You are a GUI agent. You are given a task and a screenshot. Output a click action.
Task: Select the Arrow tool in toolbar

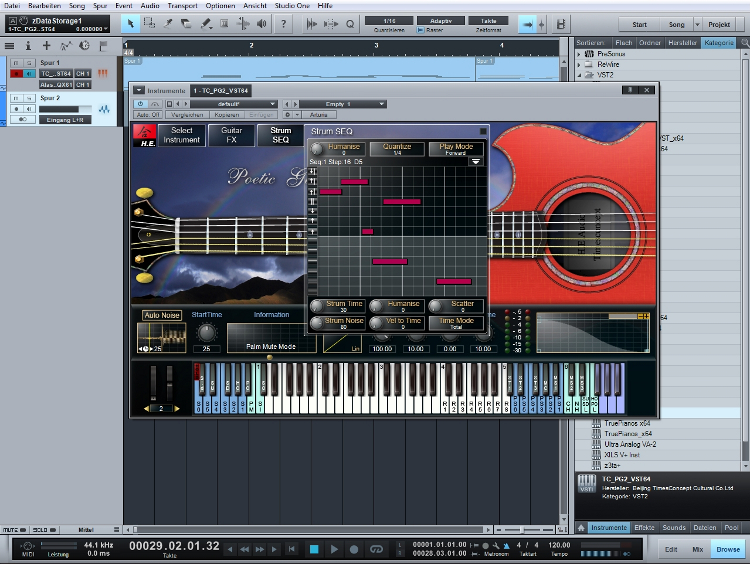(x=131, y=23)
